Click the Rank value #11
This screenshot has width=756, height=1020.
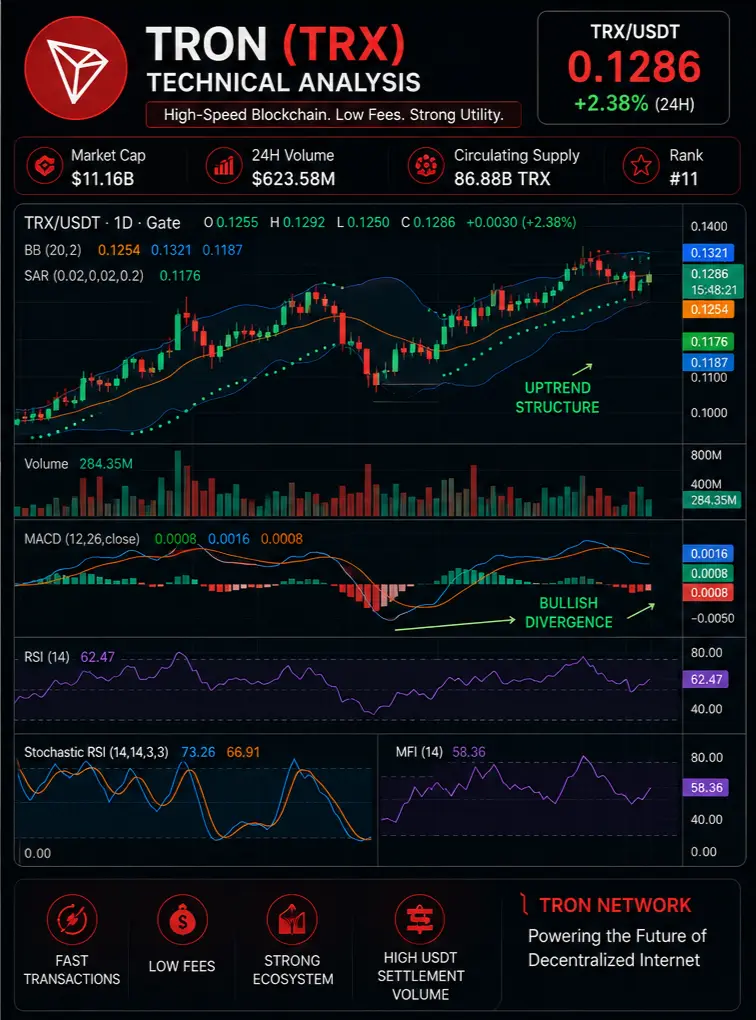click(x=684, y=179)
